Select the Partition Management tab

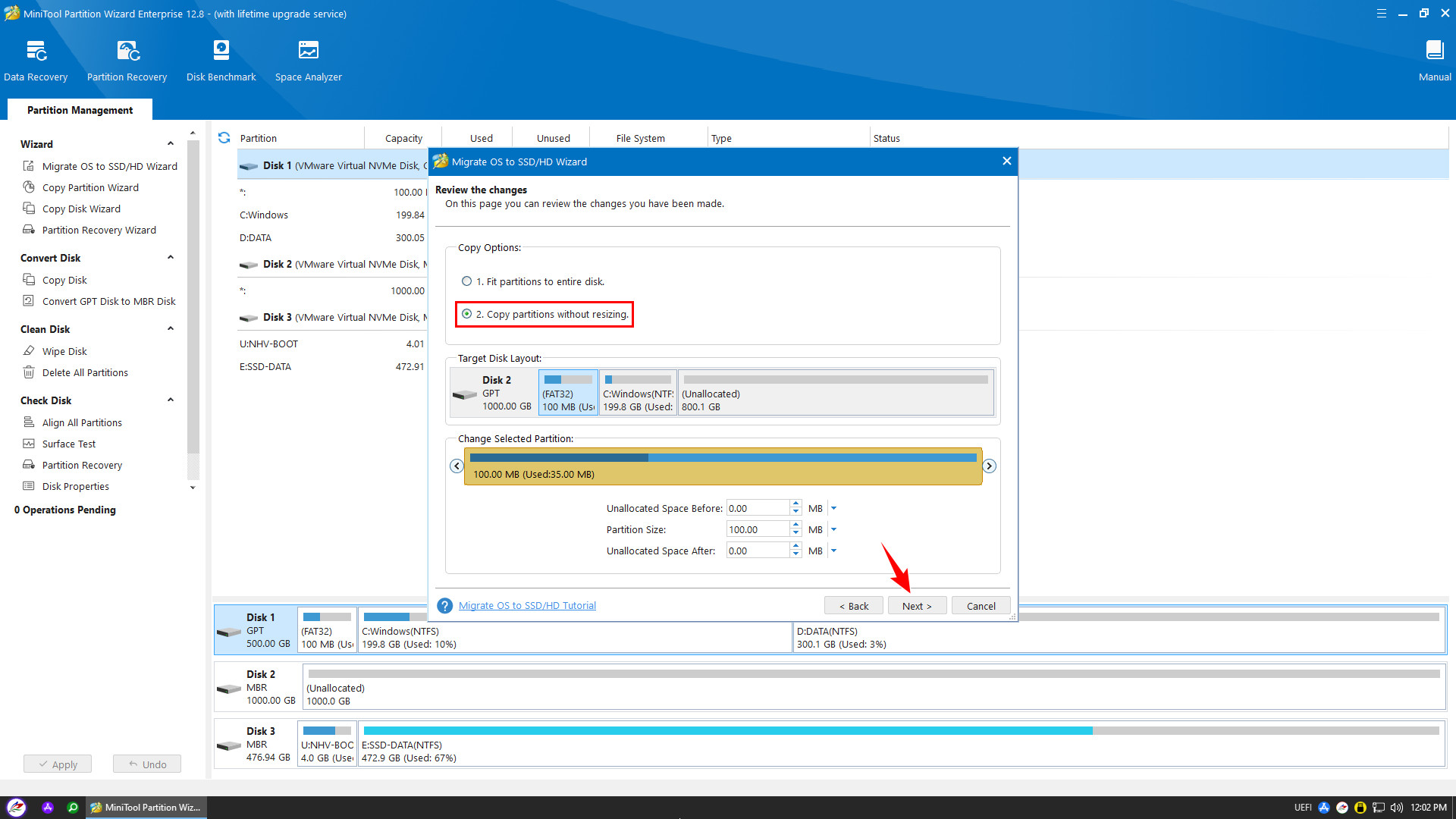click(x=80, y=110)
